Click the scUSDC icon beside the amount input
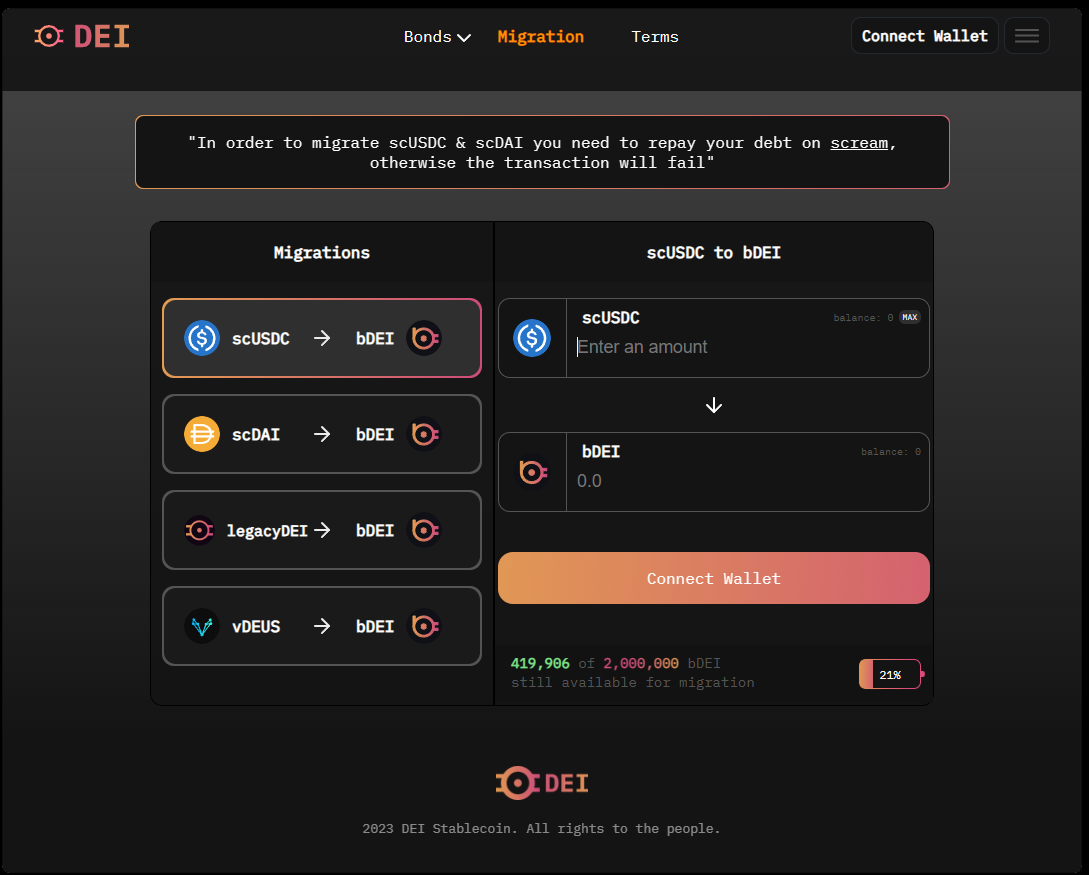Image resolution: width=1089 pixels, height=875 pixels. pos(532,338)
